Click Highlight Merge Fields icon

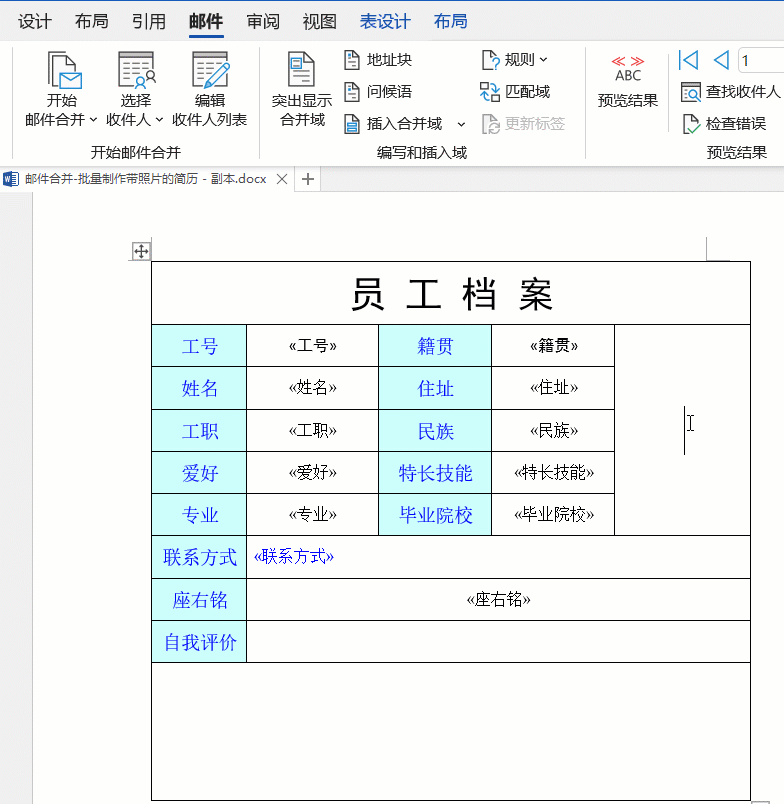pyautogui.click(x=301, y=71)
